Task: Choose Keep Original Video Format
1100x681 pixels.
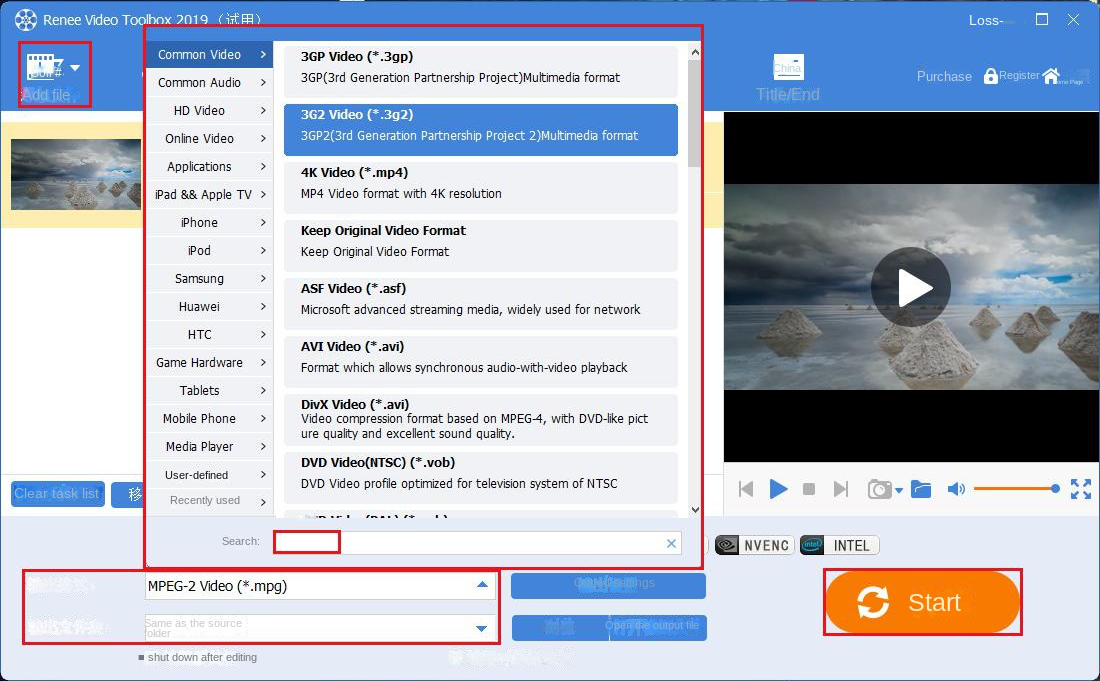Action: point(481,246)
